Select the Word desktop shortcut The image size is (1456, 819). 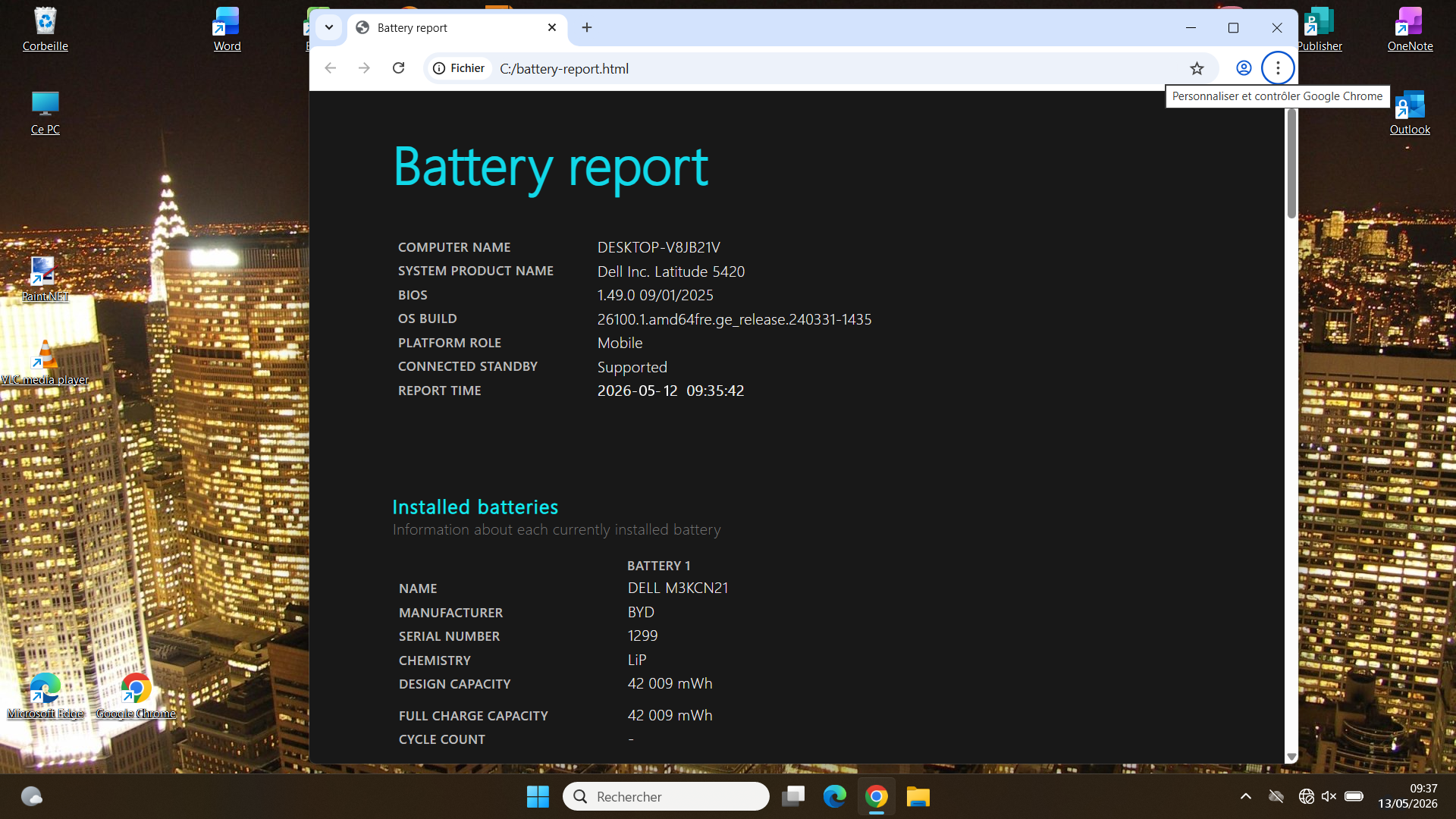(227, 30)
